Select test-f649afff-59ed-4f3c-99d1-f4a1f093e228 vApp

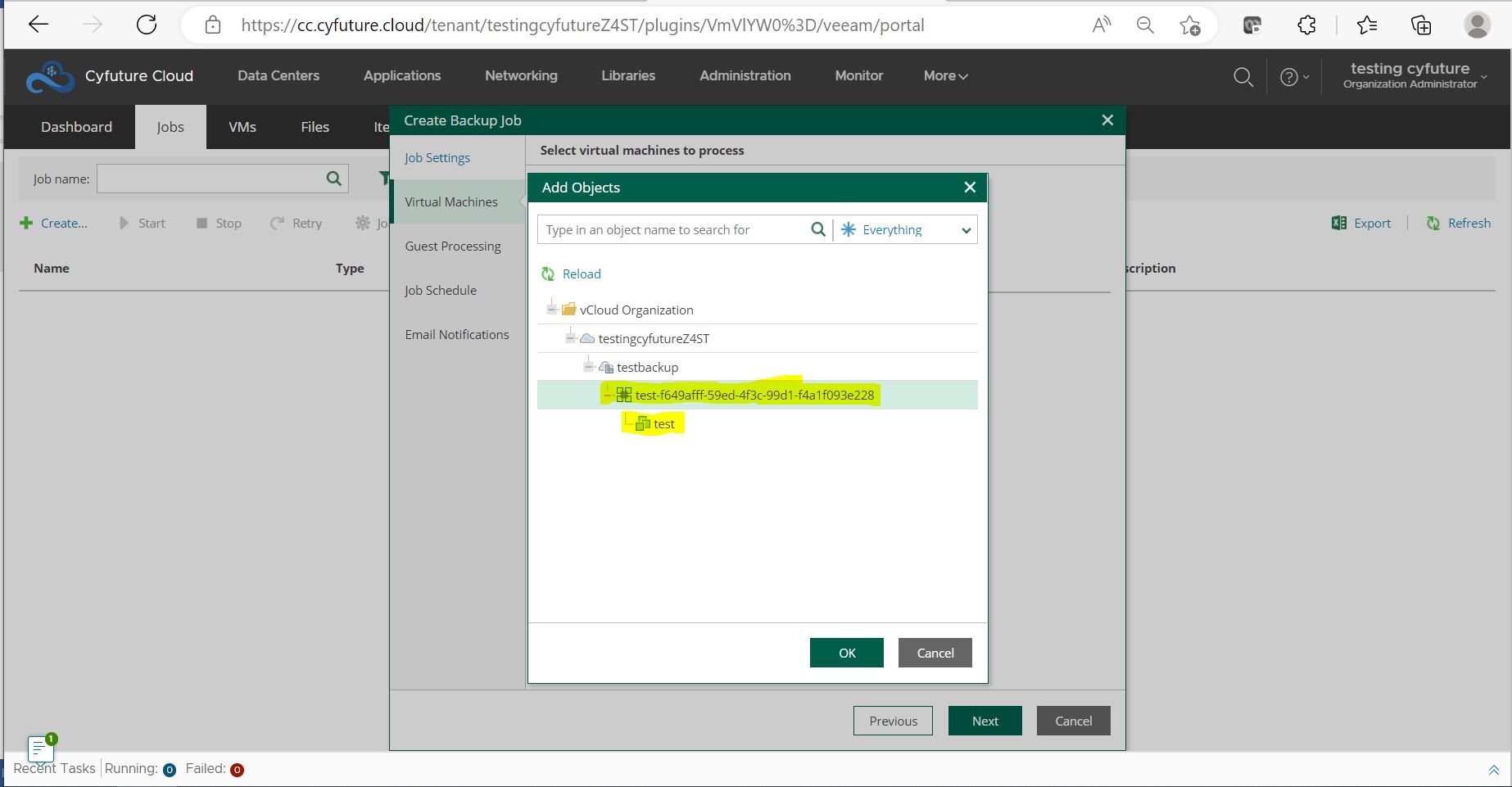tap(754, 395)
